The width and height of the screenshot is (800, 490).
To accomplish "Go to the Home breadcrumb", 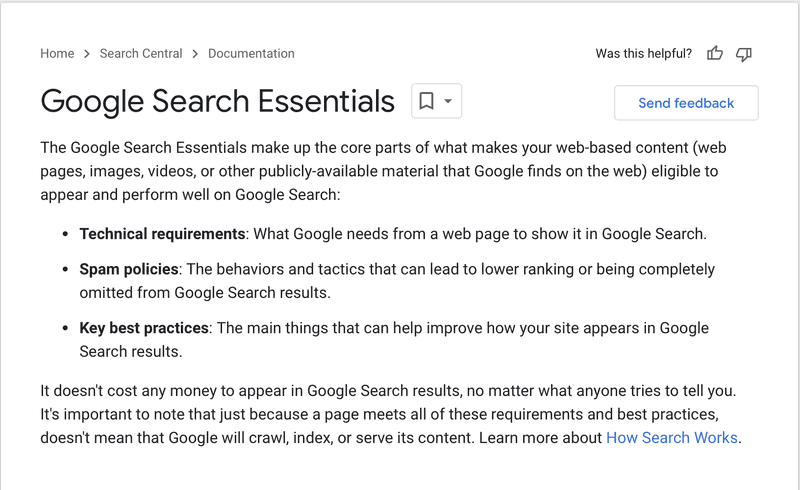I will point(57,54).
